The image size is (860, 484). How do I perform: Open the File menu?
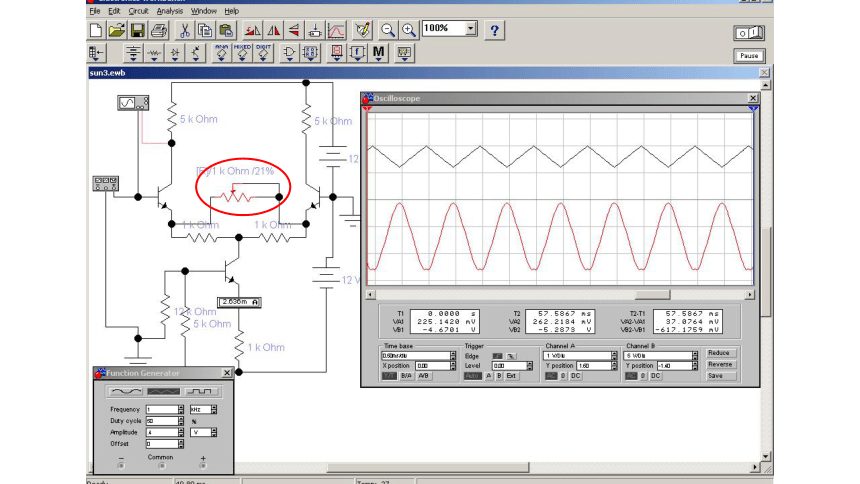pyautogui.click(x=94, y=11)
